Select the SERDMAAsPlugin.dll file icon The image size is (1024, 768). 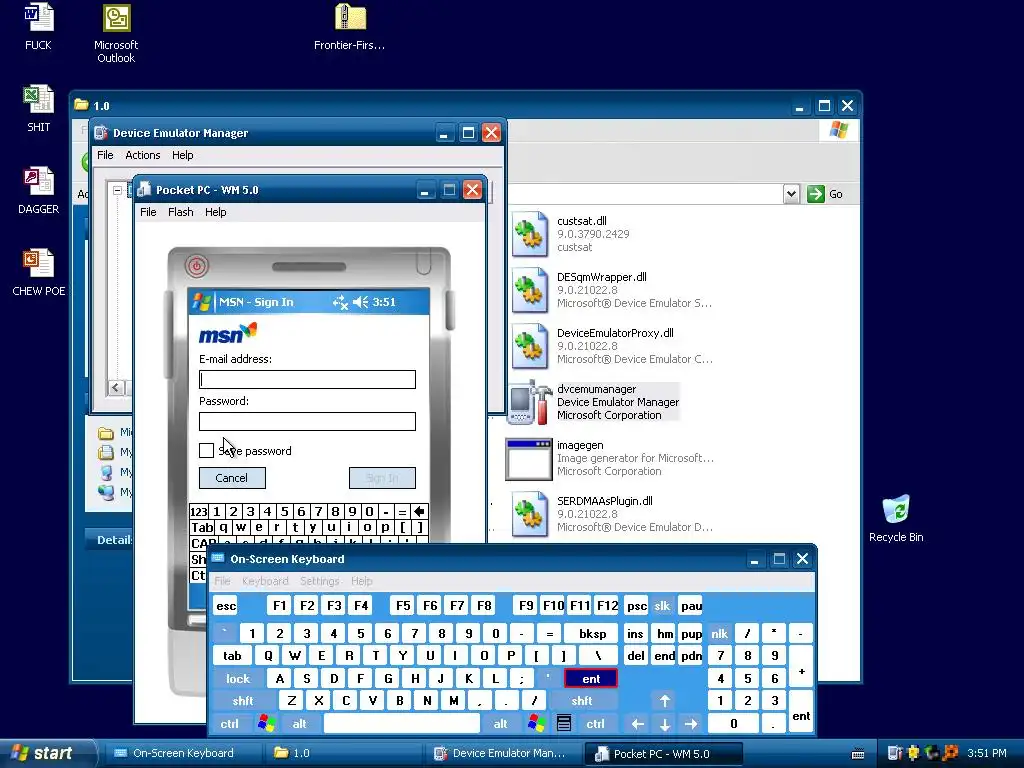click(530, 514)
